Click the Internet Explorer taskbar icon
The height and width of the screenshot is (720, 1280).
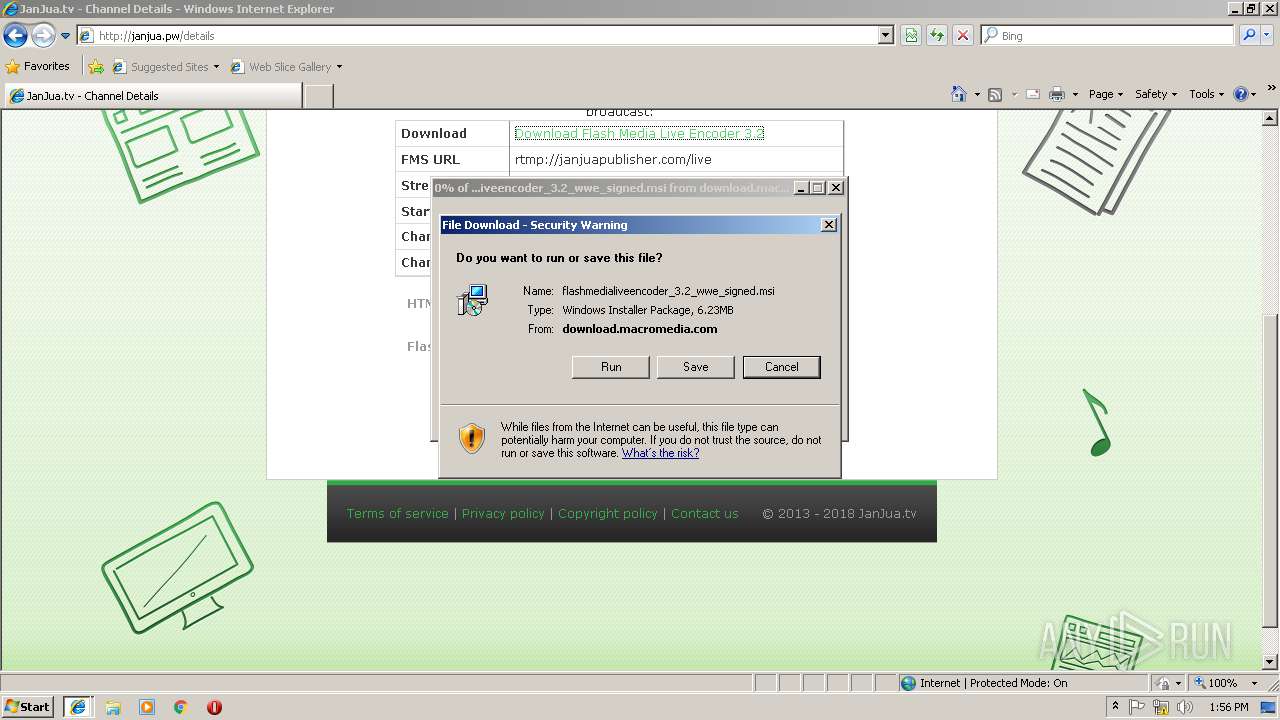pyautogui.click(x=78, y=707)
